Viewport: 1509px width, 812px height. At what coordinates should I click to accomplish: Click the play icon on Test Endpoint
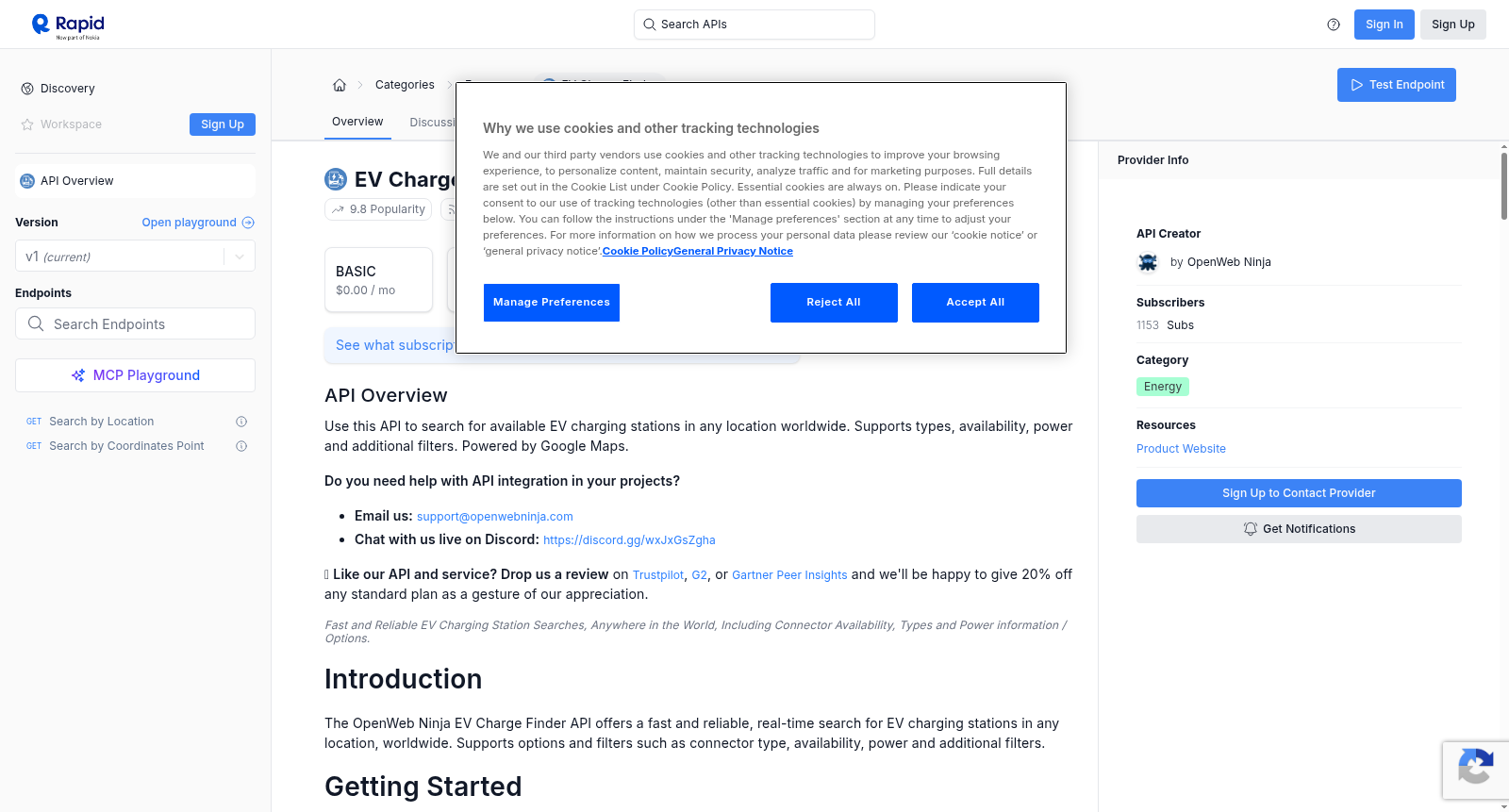click(x=1357, y=85)
